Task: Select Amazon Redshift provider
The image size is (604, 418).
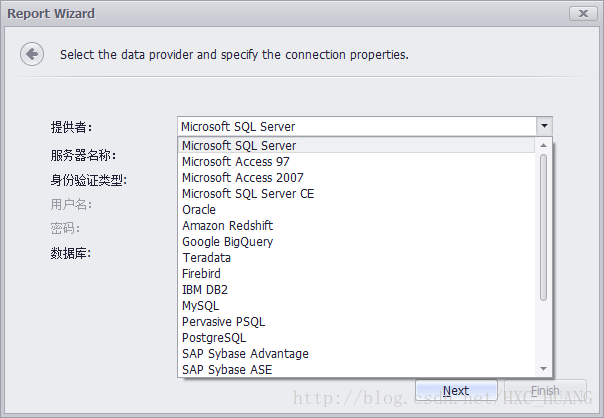Action: tap(356, 226)
